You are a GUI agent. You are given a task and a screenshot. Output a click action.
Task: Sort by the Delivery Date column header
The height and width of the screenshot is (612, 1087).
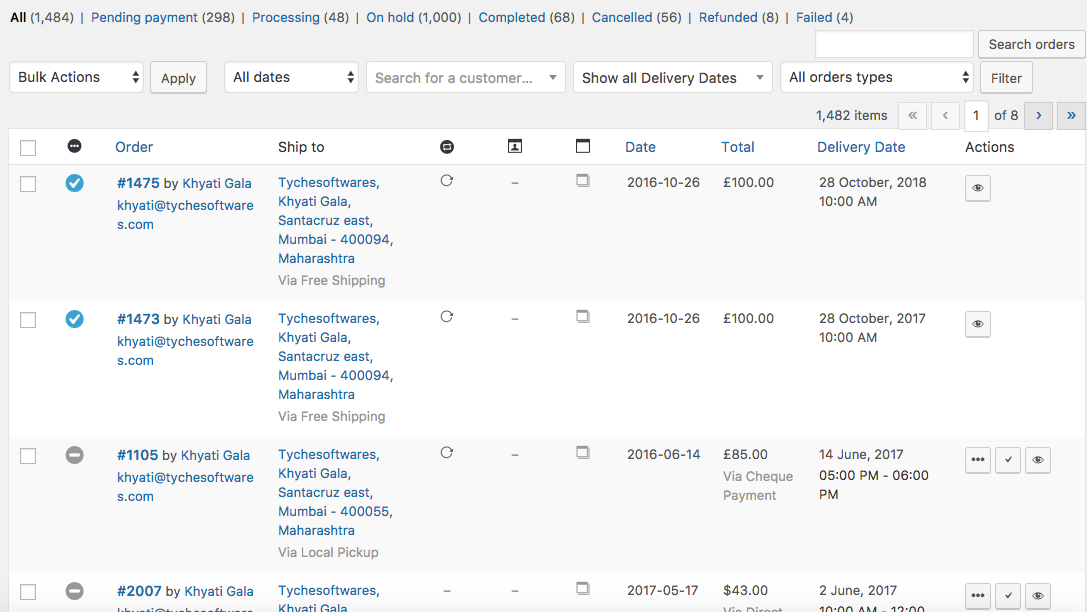point(861,147)
